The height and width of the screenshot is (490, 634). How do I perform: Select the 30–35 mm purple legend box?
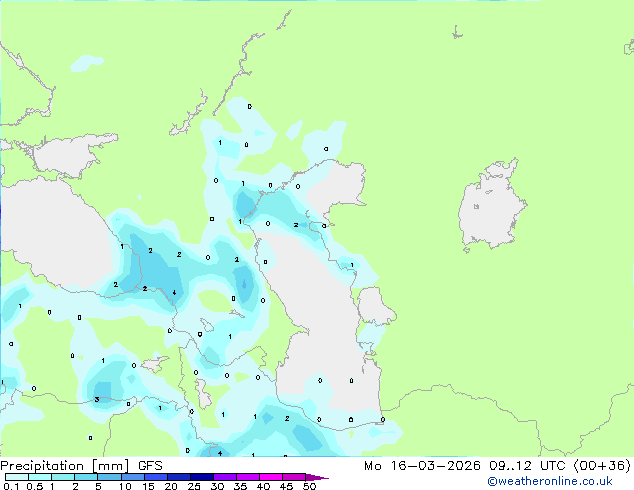(225, 477)
